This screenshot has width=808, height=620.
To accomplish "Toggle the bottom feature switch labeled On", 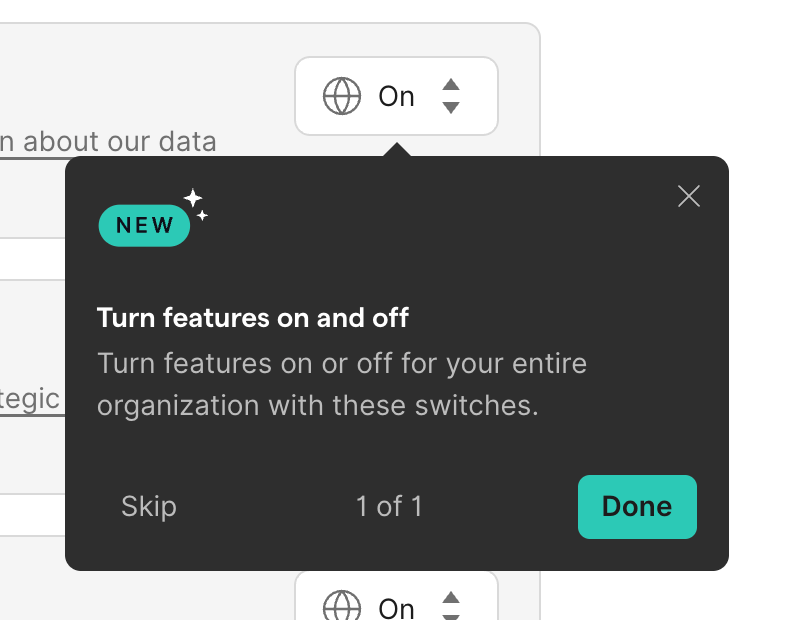I will [396, 607].
